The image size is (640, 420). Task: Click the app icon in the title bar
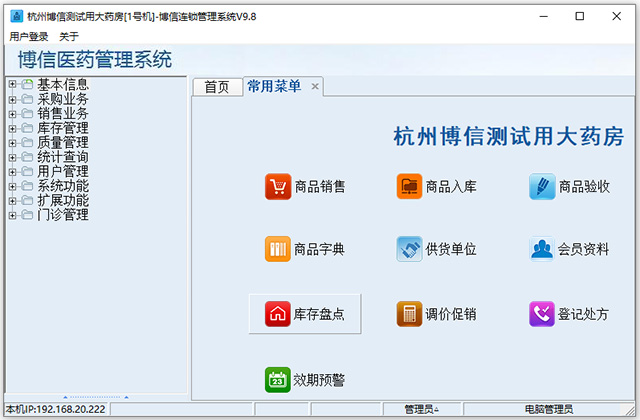click(x=17, y=16)
